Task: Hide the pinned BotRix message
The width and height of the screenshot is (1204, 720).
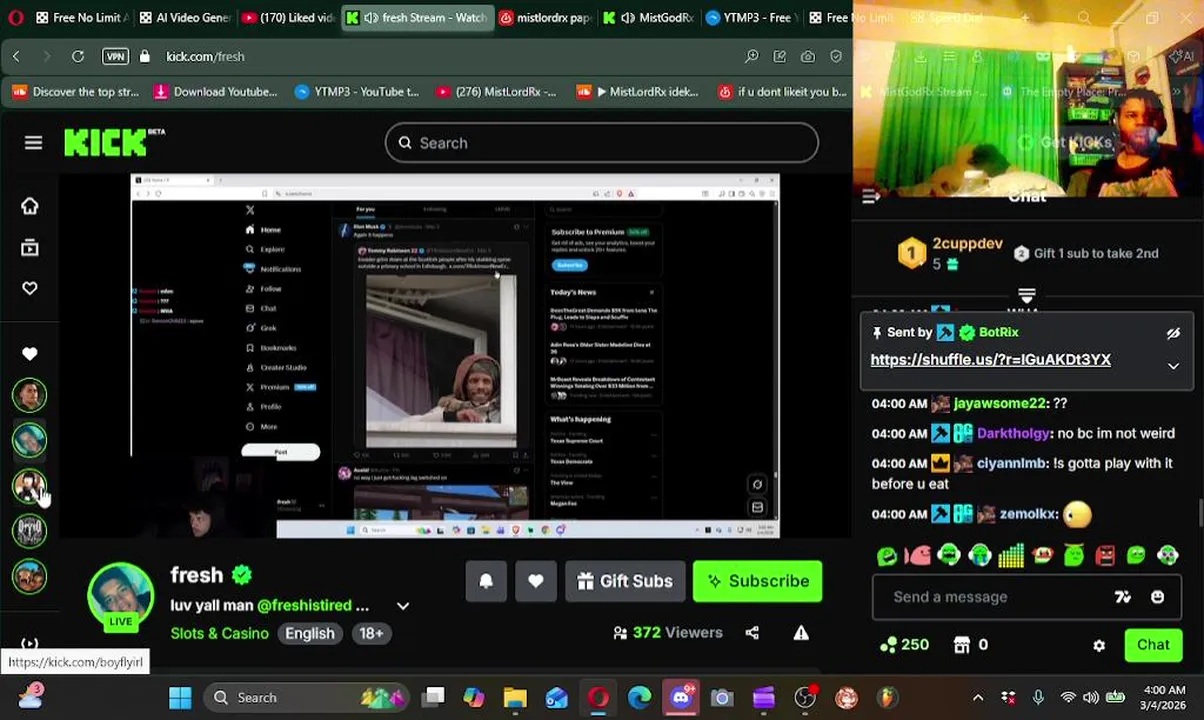Action: click(x=1173, y=333)
